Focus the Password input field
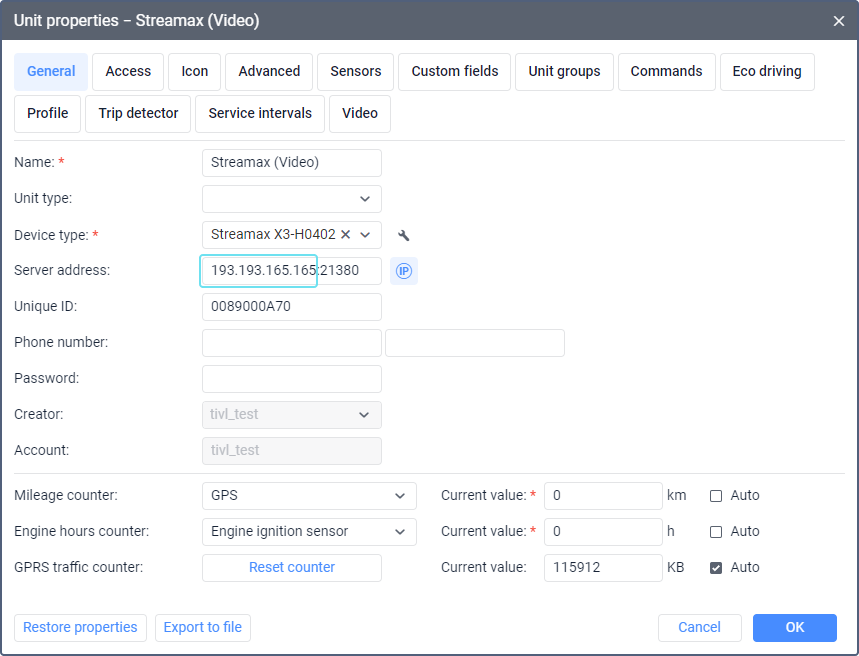The height and width of the screenshot is (656, 859). tap(291, 379)
